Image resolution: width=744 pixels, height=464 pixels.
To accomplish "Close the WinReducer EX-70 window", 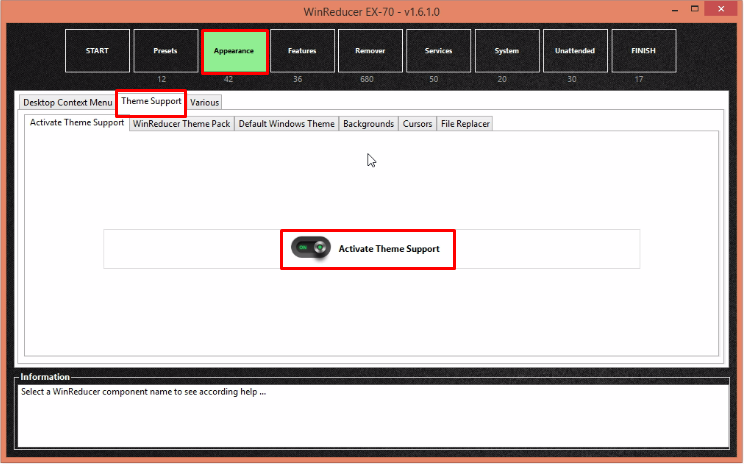I will click(x=721, y=9).
